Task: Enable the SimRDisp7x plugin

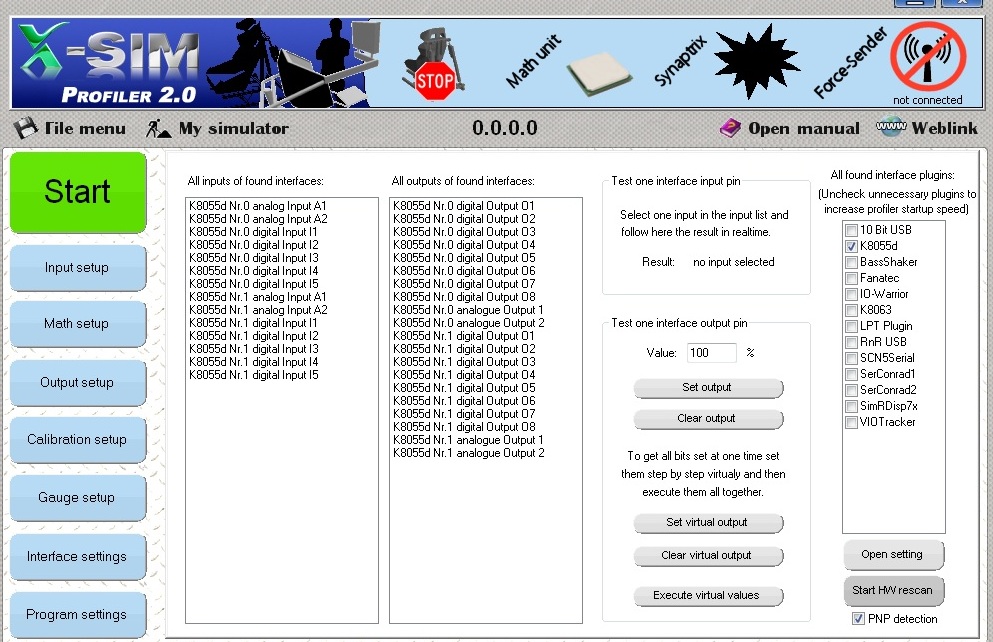Action: [852, 406]
